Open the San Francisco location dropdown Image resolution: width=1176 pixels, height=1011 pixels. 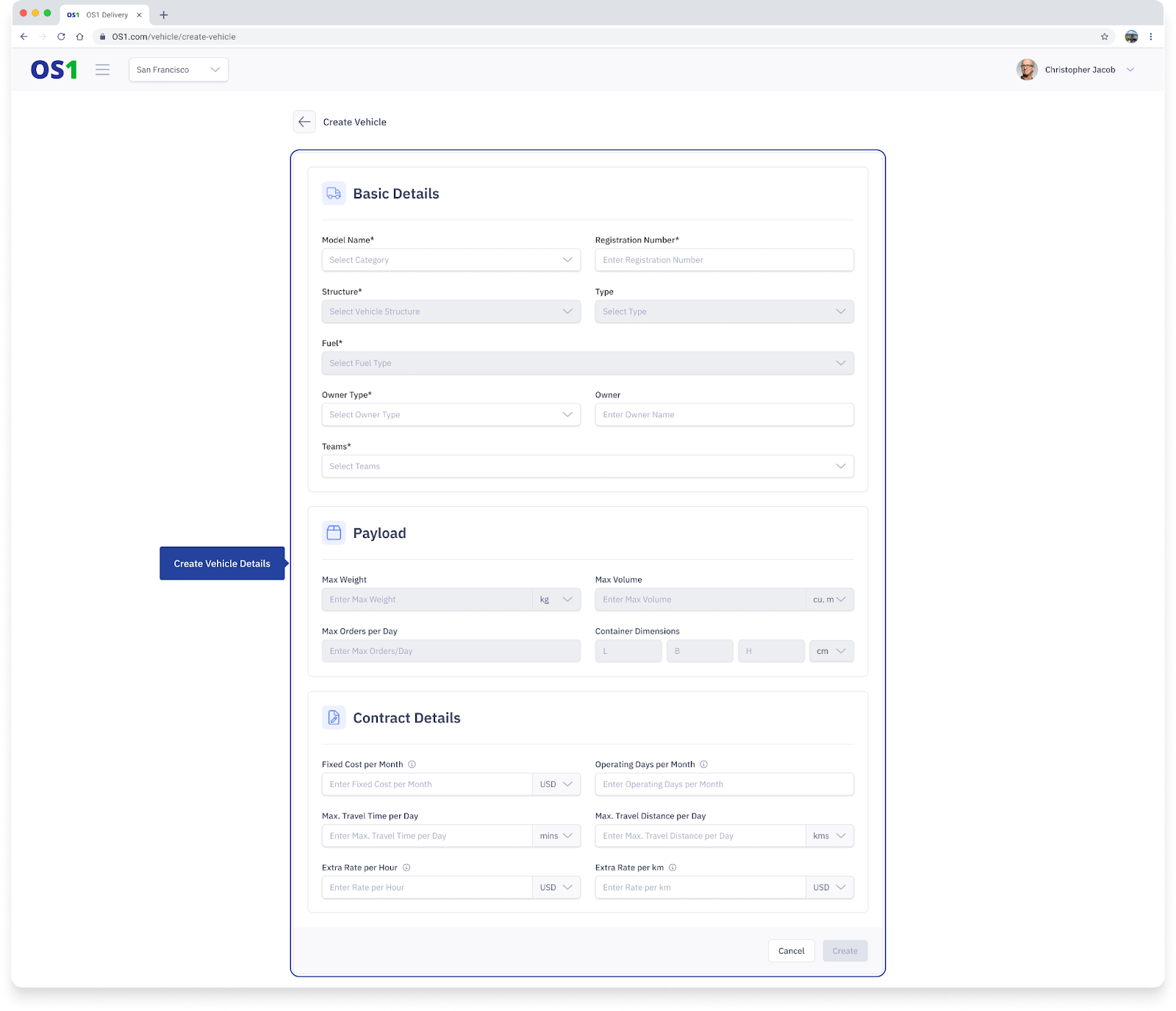point(179,70)
